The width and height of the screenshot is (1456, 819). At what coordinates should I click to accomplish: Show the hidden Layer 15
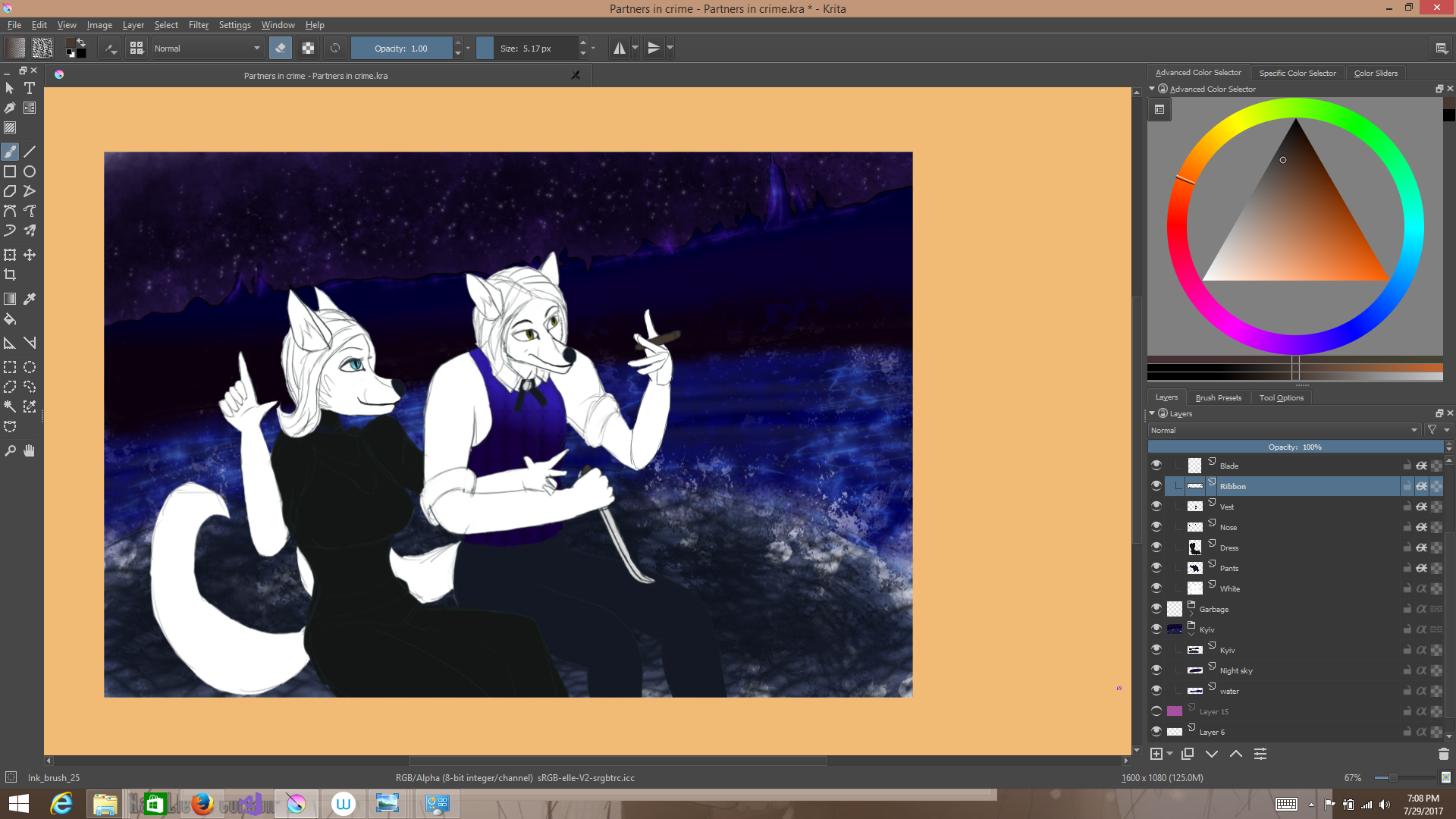pos(1156,711)
